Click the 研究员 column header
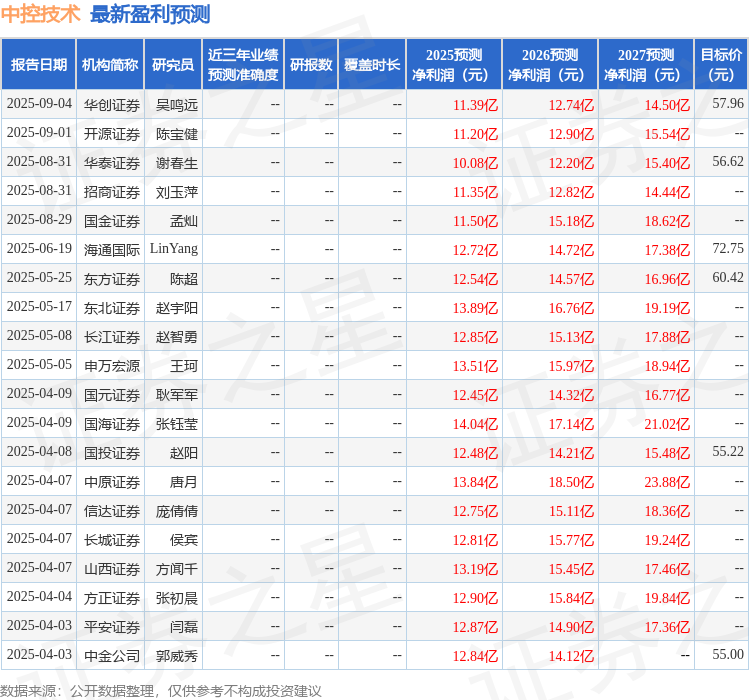 click(x=173, y=65)
